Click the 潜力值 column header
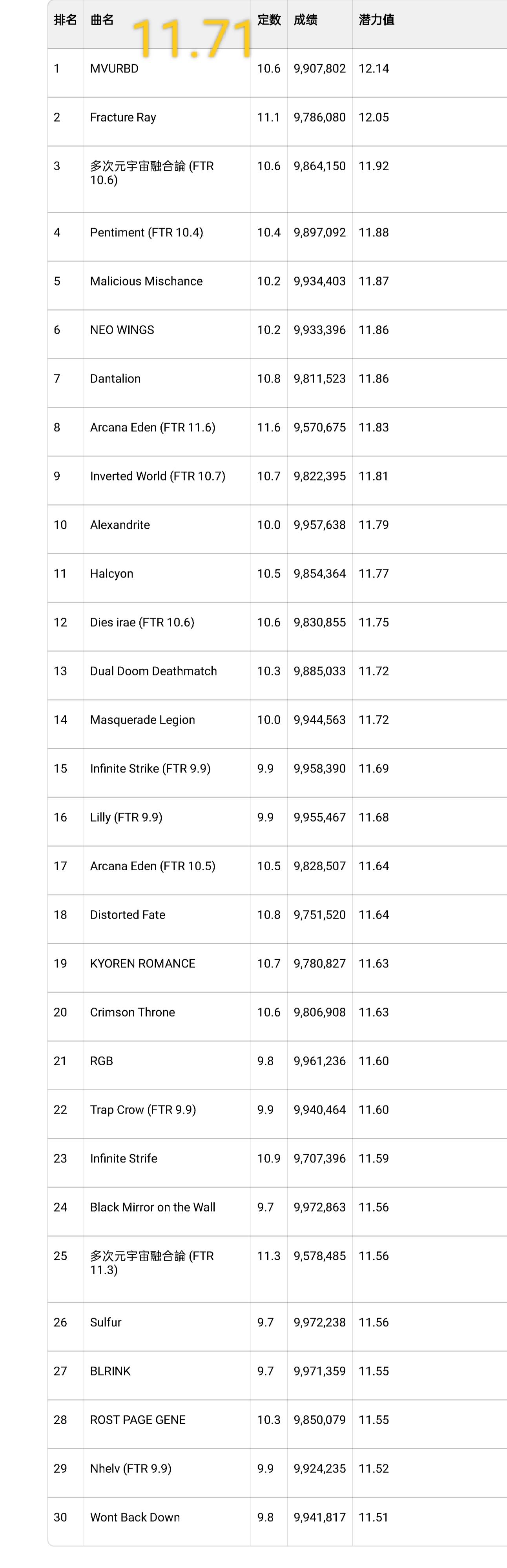 tap(377, 20)
